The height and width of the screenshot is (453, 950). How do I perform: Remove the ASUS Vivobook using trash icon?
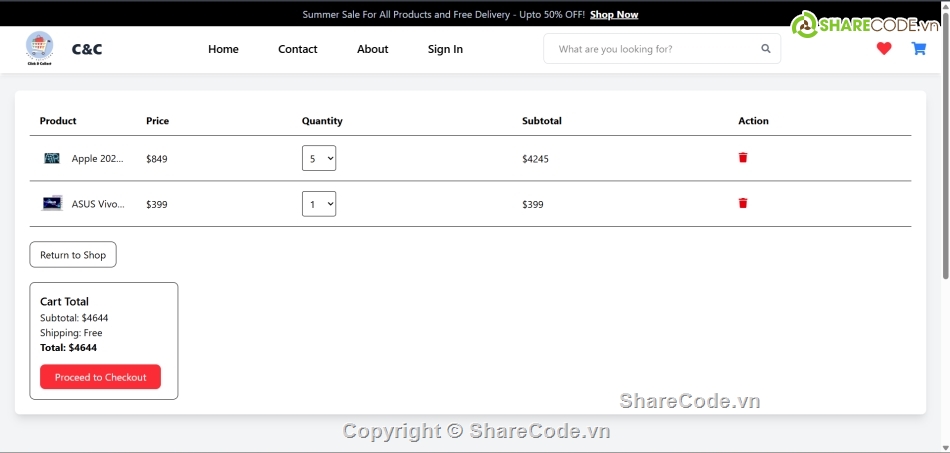pyautogui.click(x=743, y=203)
